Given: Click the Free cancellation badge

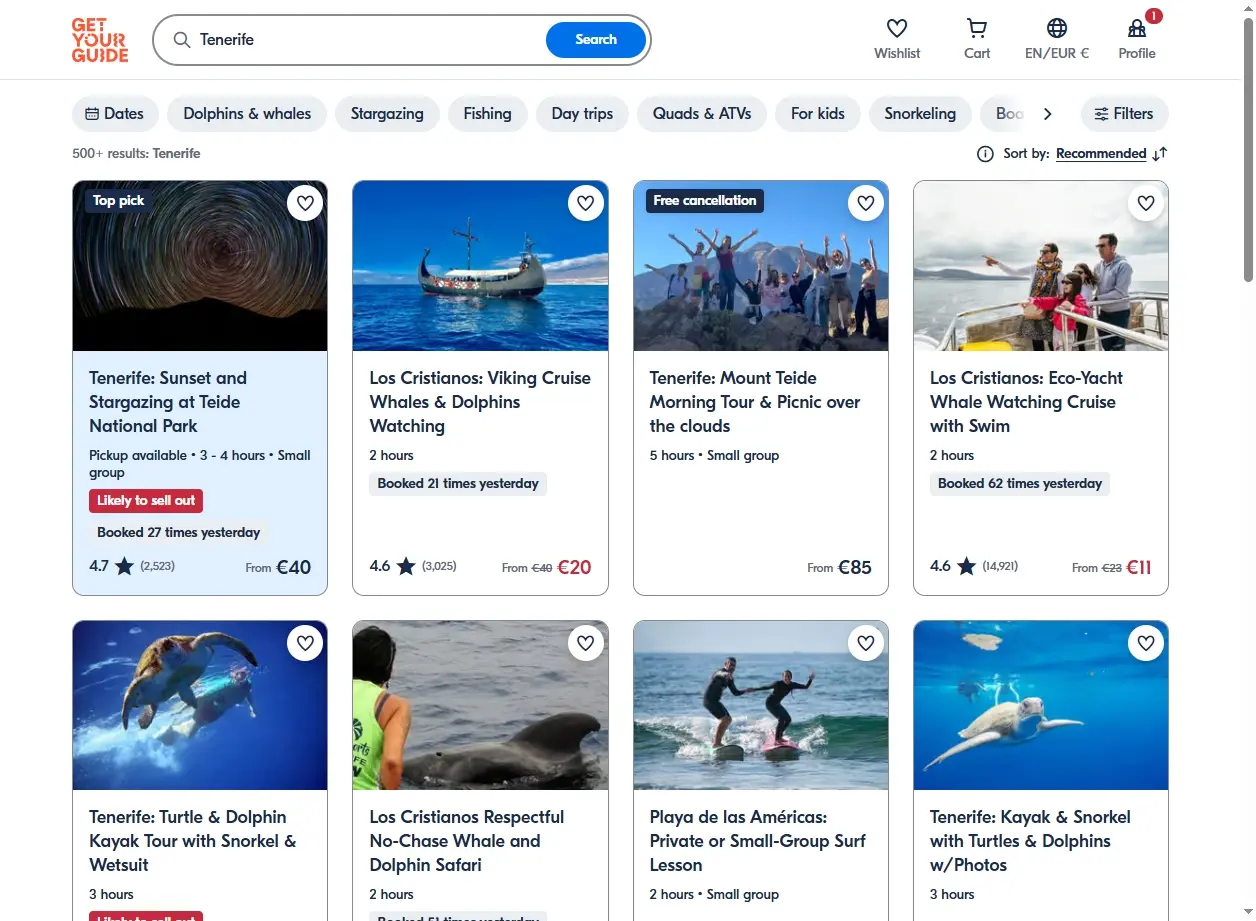Looking at the screenshot, I should point(705,201).
